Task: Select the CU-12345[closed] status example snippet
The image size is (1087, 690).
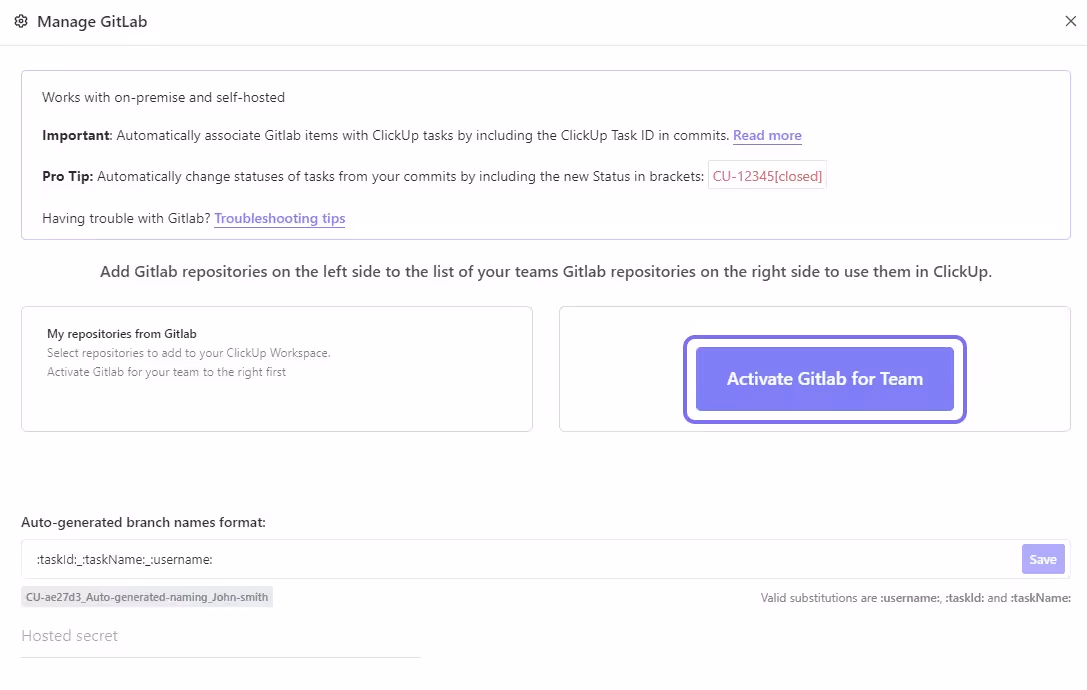Action: tap(767, 174)
